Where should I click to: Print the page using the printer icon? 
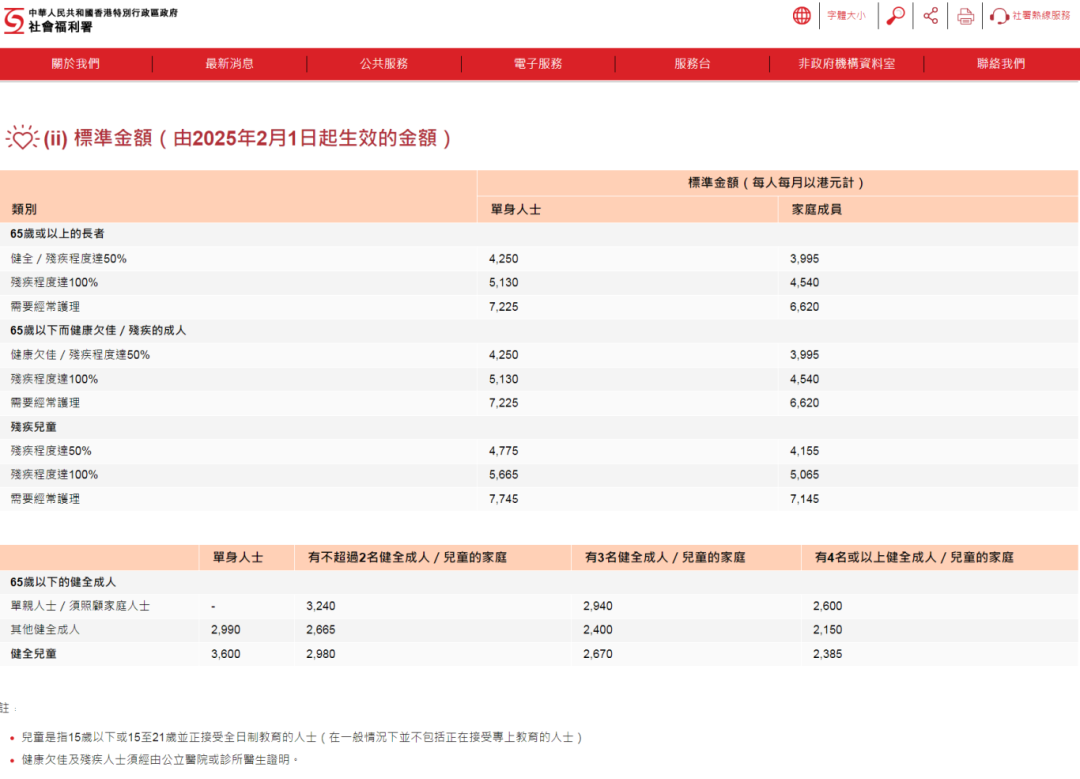click(x=964, y=15)
